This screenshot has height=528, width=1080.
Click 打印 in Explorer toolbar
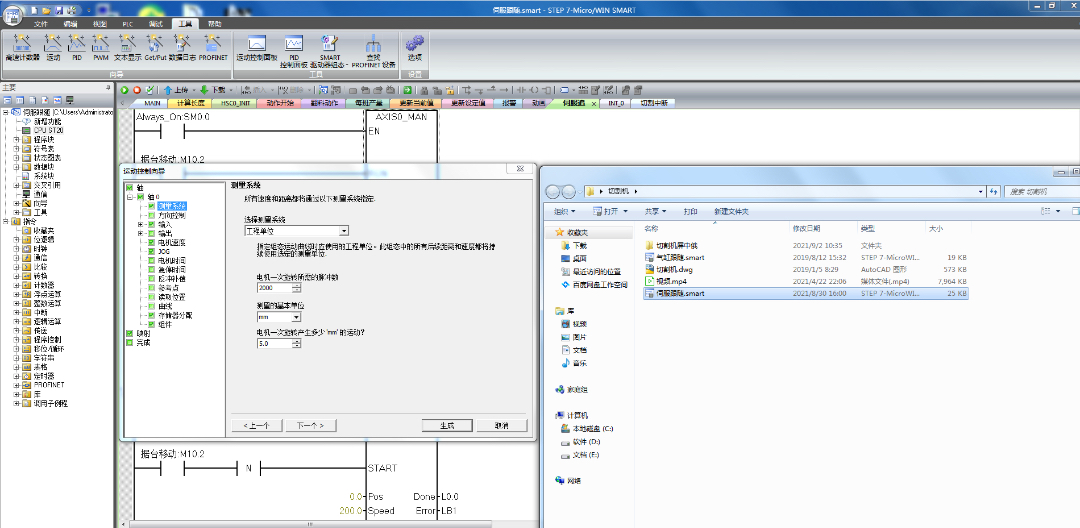[x=690, y=211]
